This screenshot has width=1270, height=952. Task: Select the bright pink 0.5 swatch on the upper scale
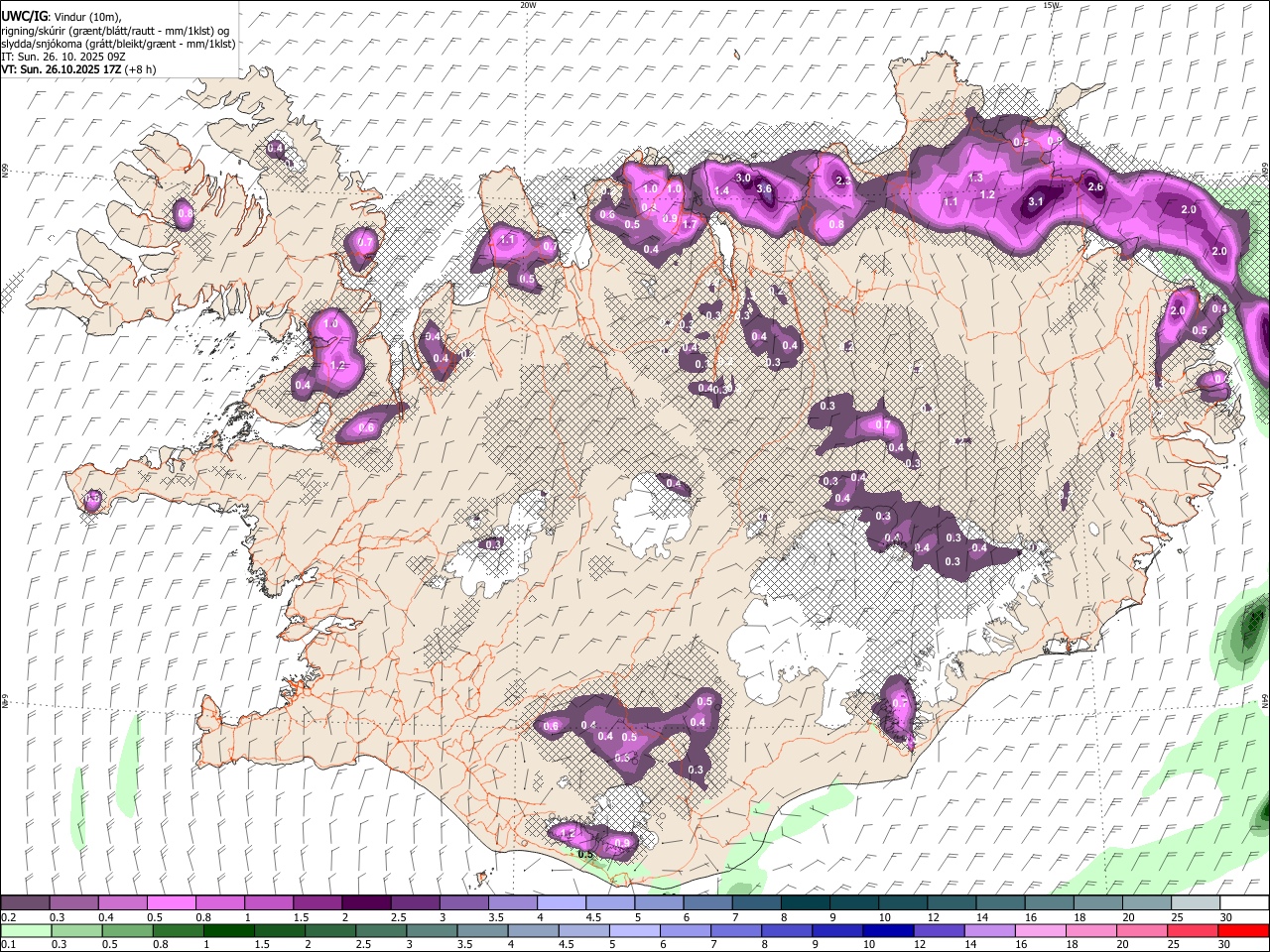[x=171, y=903]
